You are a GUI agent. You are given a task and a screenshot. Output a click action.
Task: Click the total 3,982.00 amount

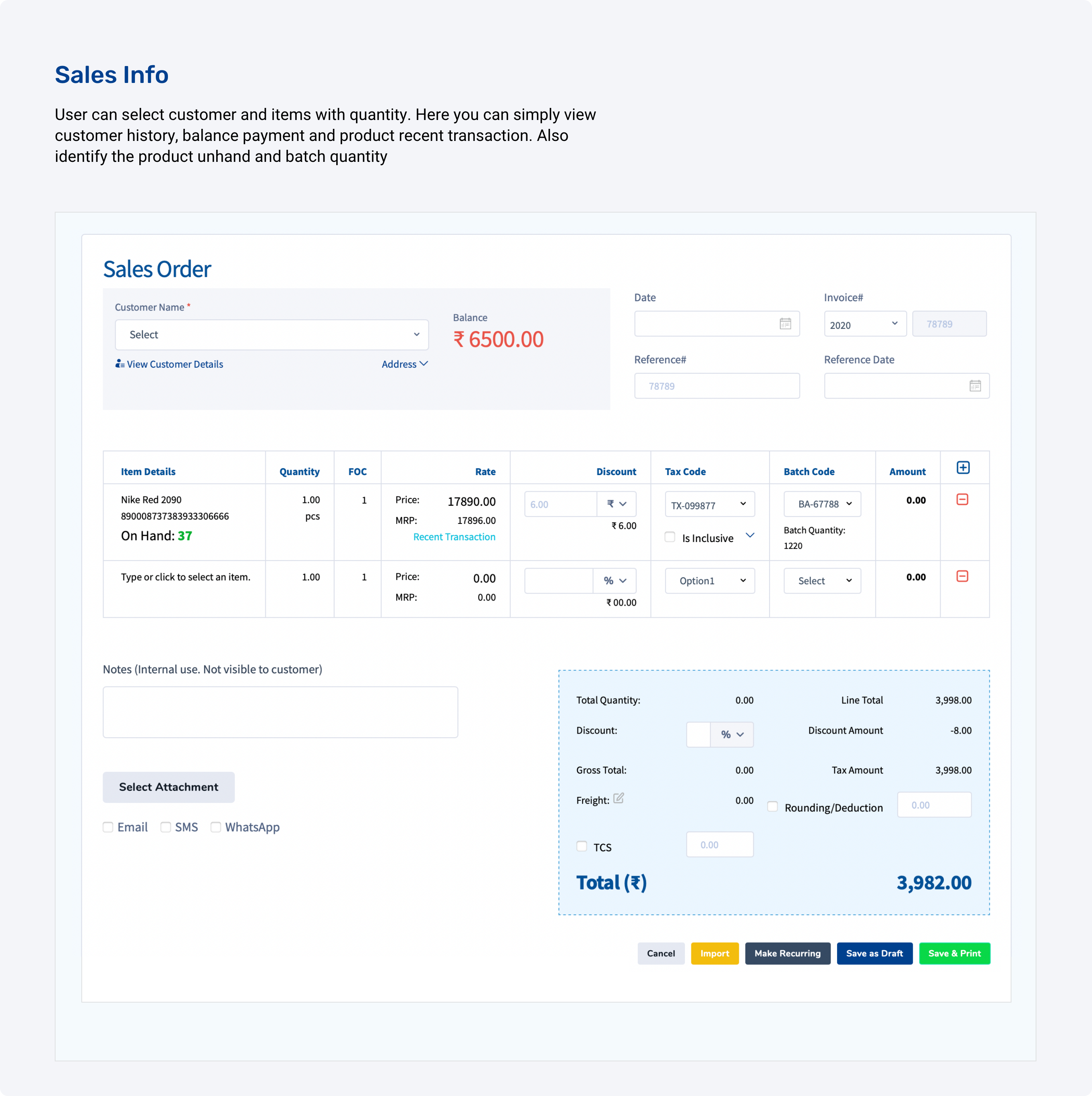tap(934, 883)
